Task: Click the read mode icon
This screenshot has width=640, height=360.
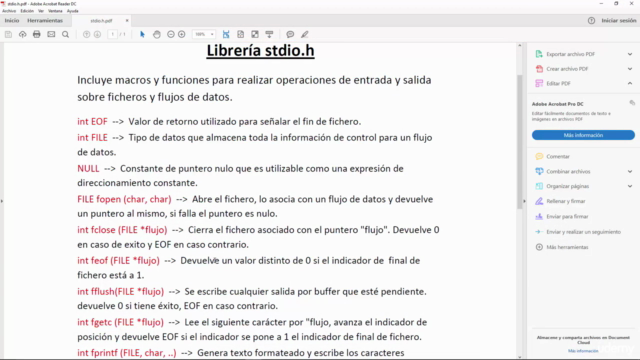Action: coord(269,35)
